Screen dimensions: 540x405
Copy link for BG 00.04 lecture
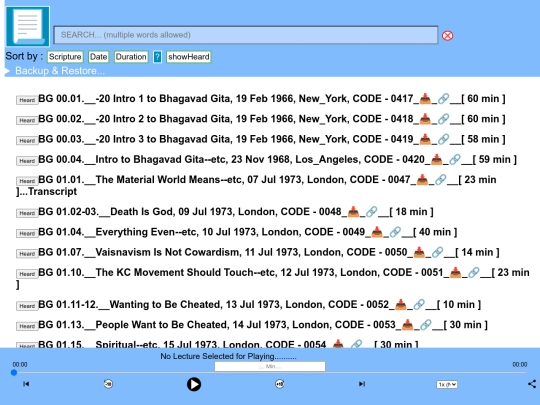pos(455,159)
